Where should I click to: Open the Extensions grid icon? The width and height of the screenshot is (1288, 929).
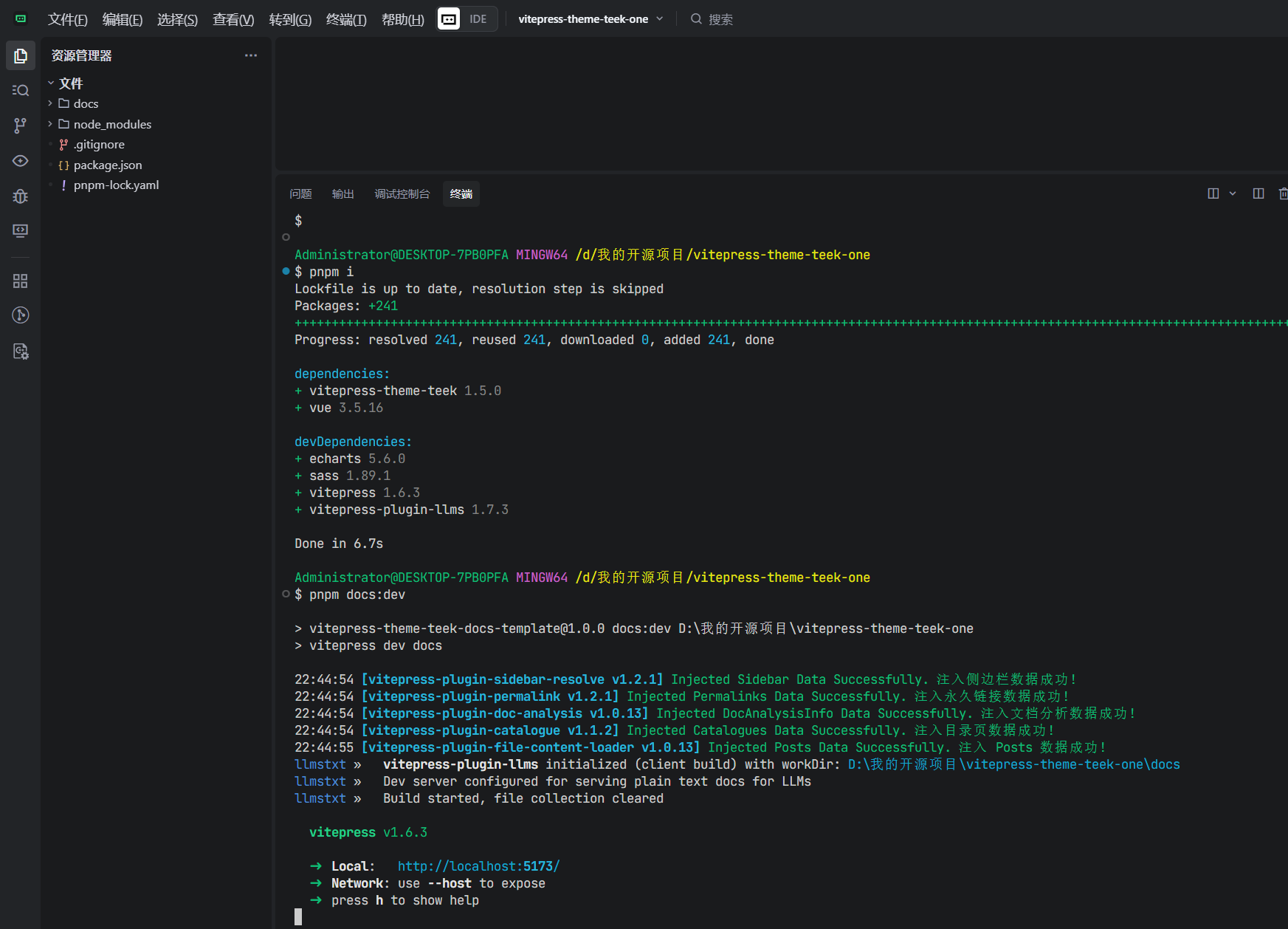coord(21,281)
